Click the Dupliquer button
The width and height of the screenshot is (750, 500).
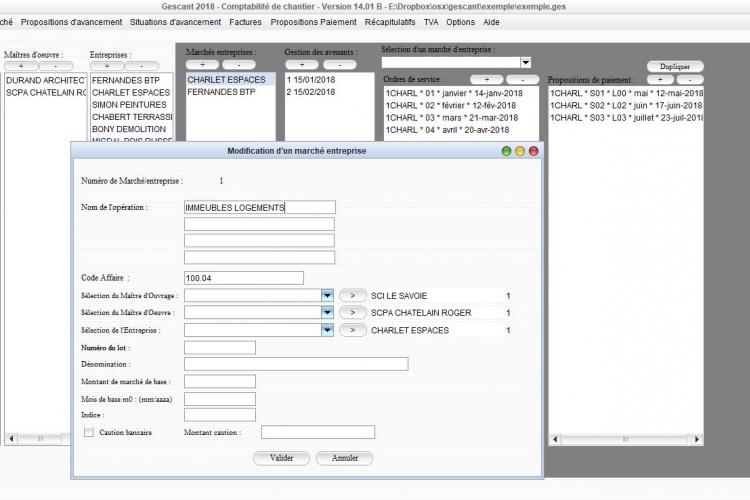(x=675, y=67)
